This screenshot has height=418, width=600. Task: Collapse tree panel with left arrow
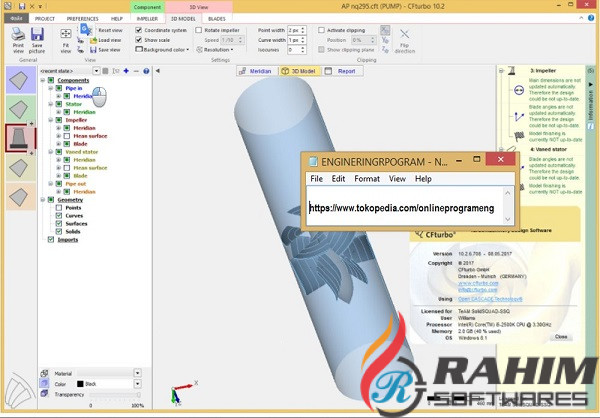click(157, 71)
